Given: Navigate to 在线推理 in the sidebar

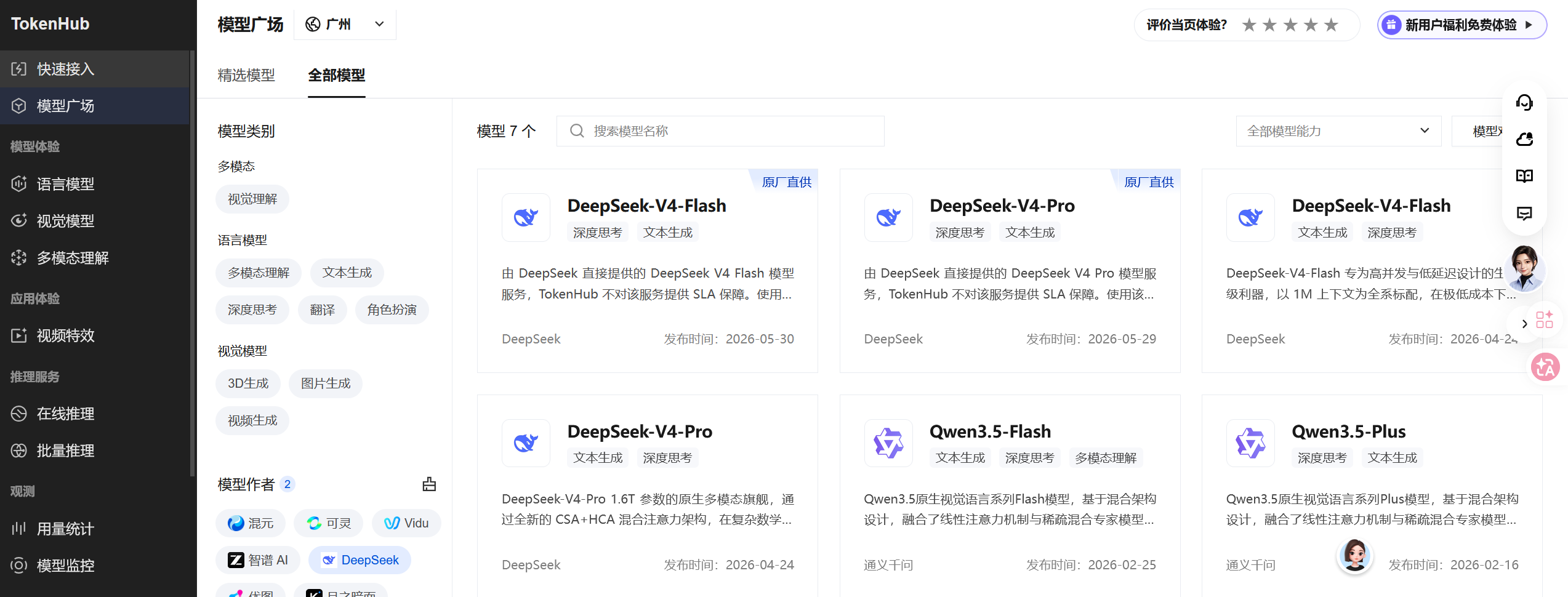Looking at the screenshot, I should tap(95, 414).
